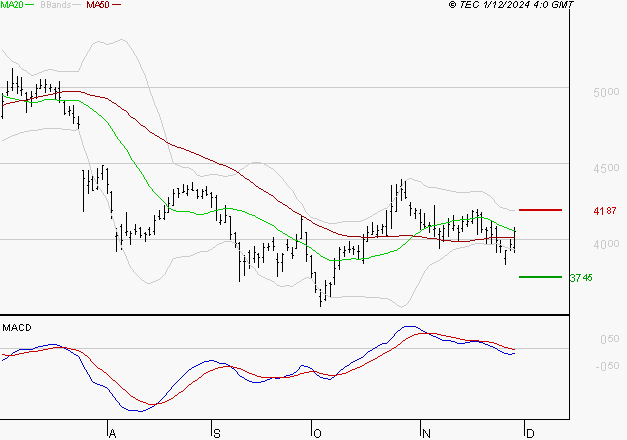This screenshot has width=627, height=440.
Task: Click the MACD -050 axis label
Action: (607, 366)
